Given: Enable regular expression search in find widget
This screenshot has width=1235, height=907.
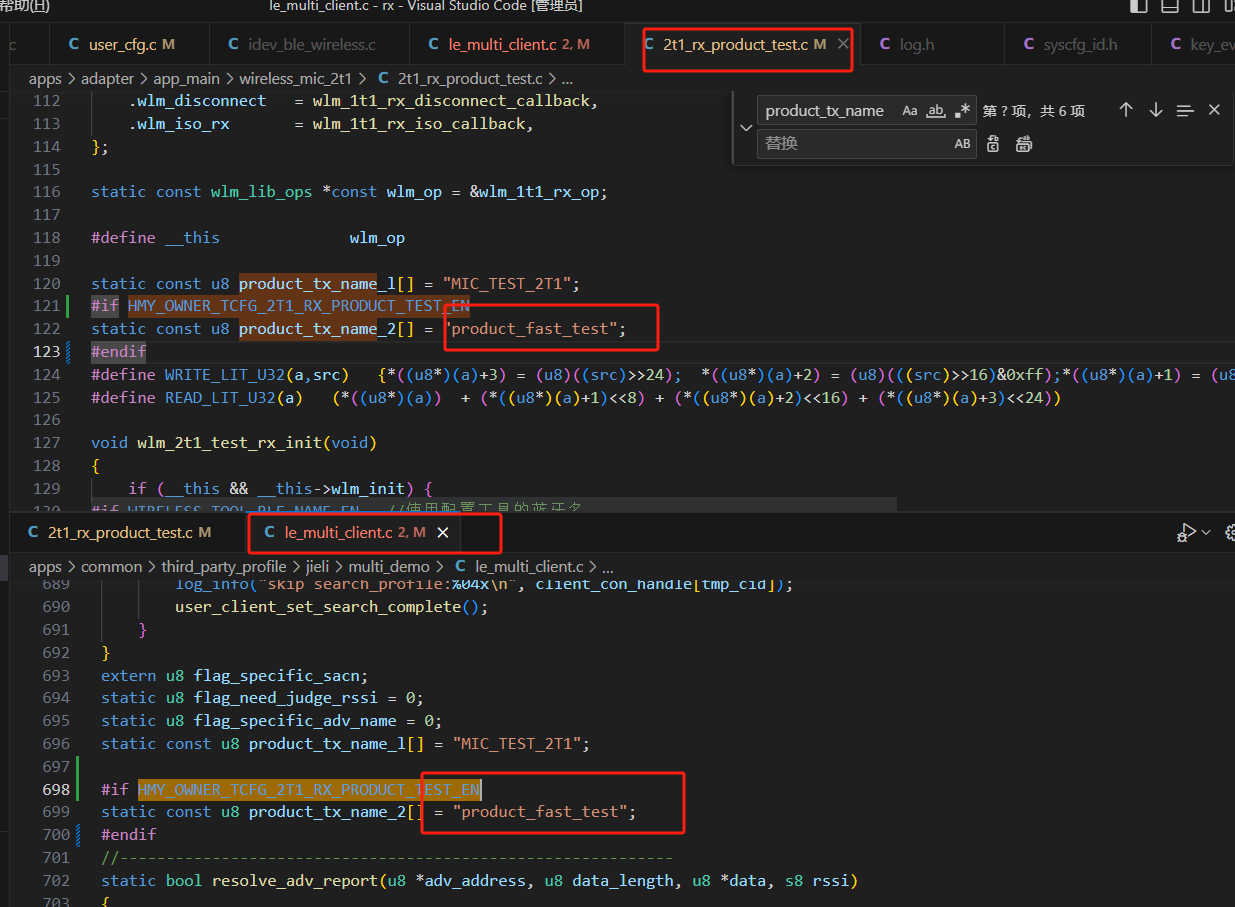Looking at the screenshot, I should [x=962, y=111].
